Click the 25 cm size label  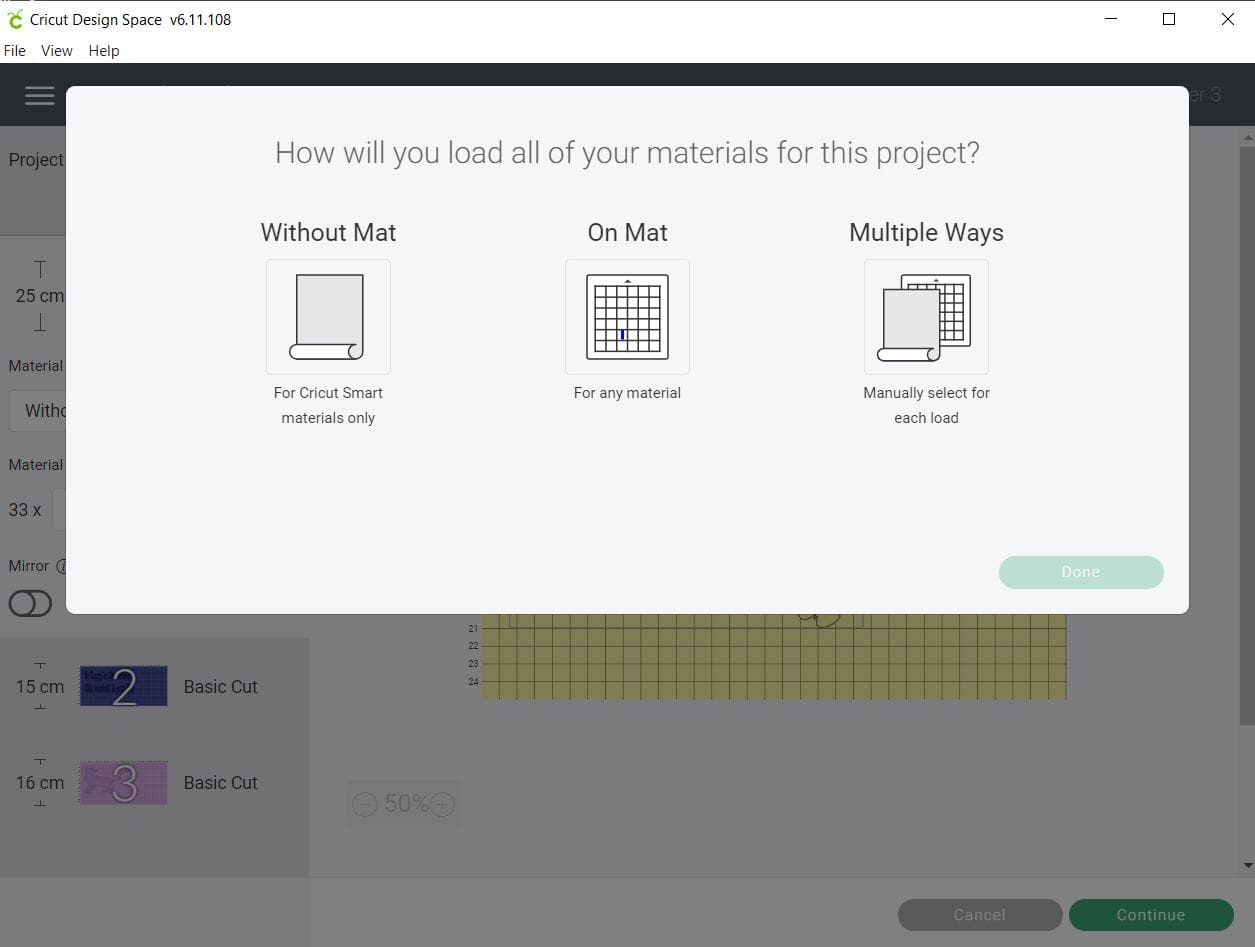pyautogui.click(x=40, y=296)
